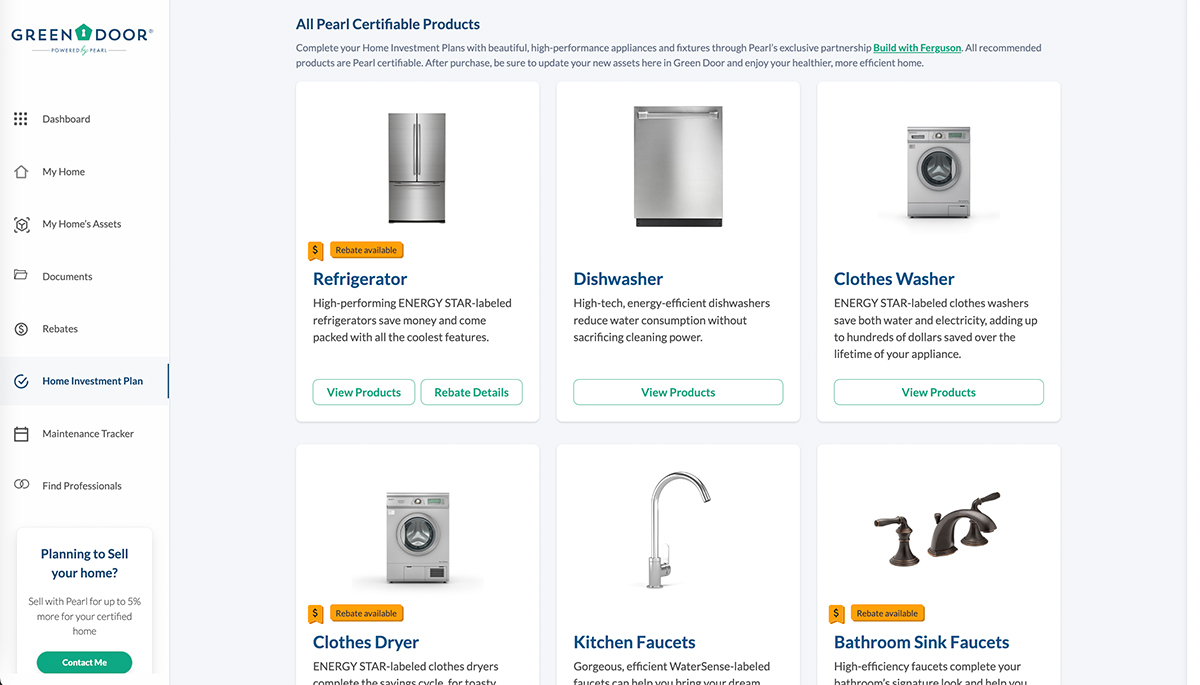Open 'Rebate Details' for the Refrigerator
This screenshot has width=1200, height=685.
tap(471, 392)
